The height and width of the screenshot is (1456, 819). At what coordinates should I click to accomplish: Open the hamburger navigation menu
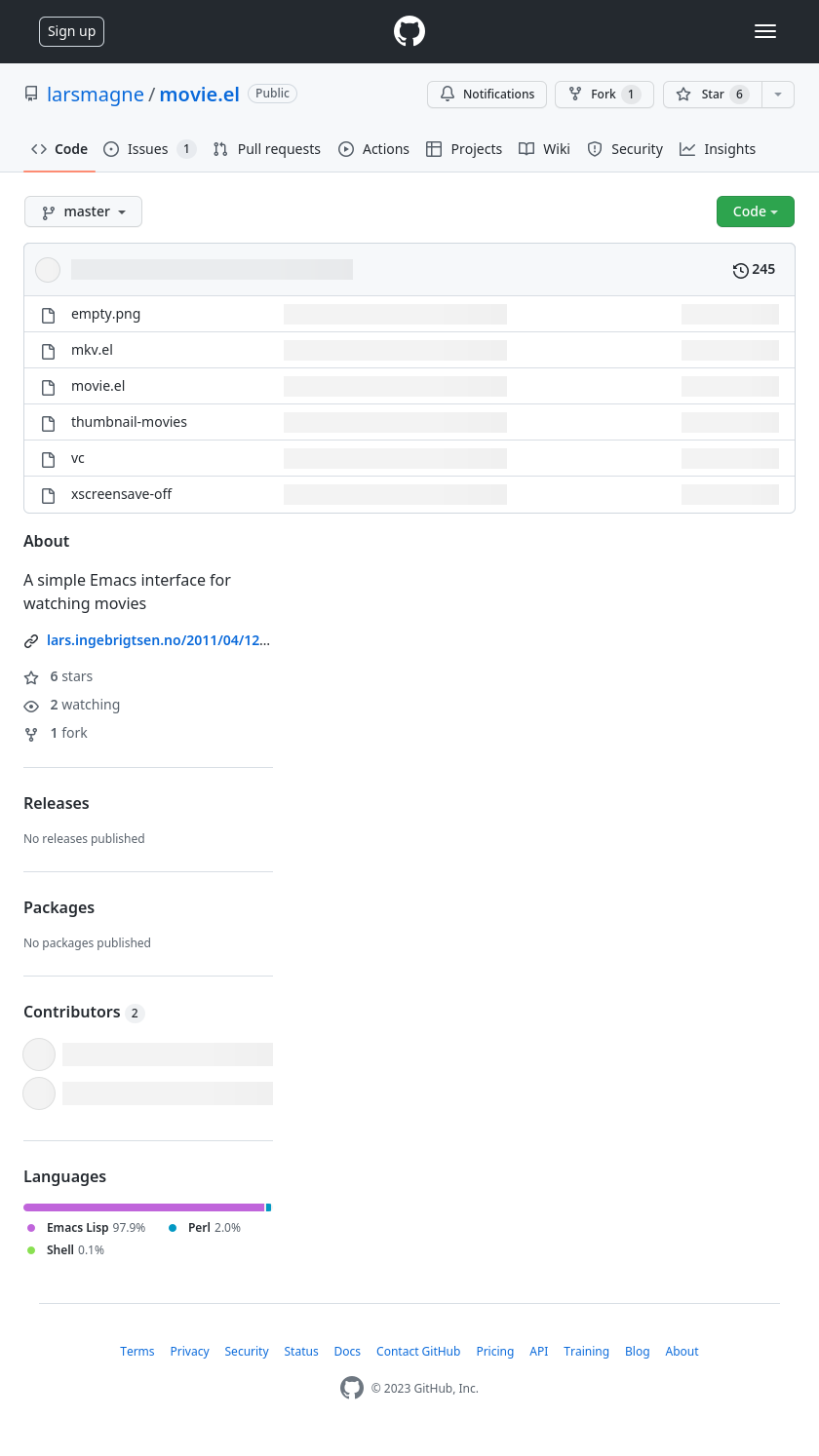pyautogui.click(x=765, y=31)
